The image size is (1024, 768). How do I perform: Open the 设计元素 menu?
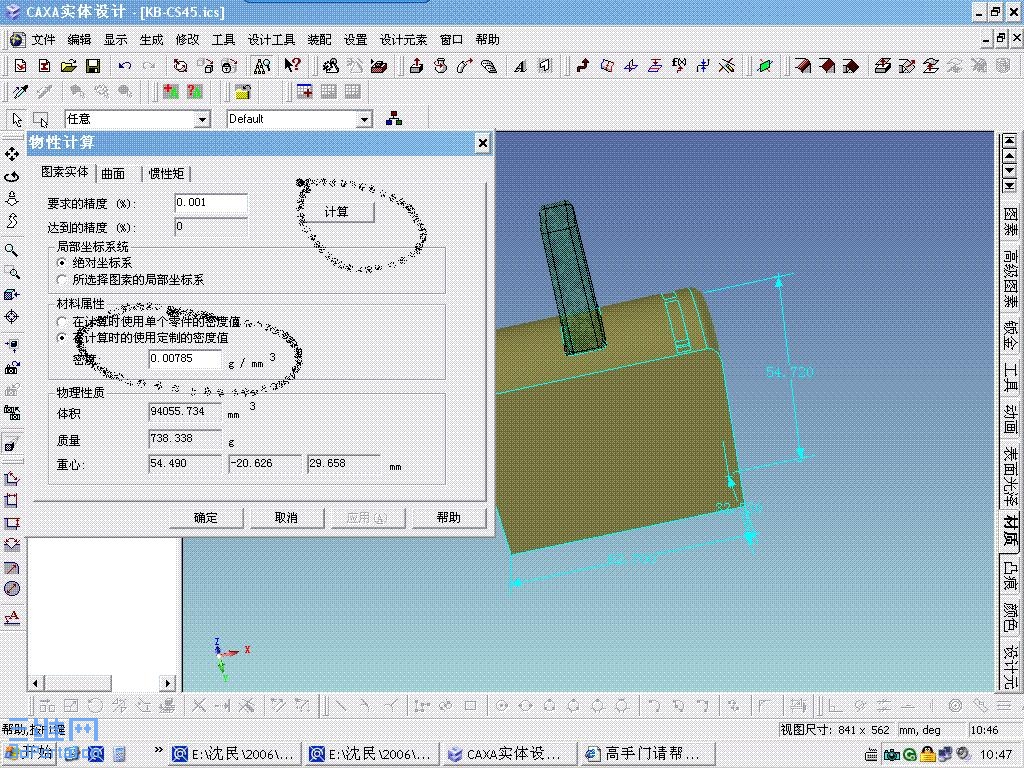click(403, 39)
